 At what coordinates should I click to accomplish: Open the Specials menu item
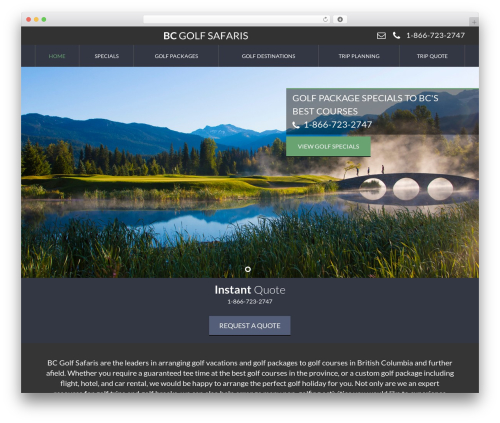pos(107,56)
